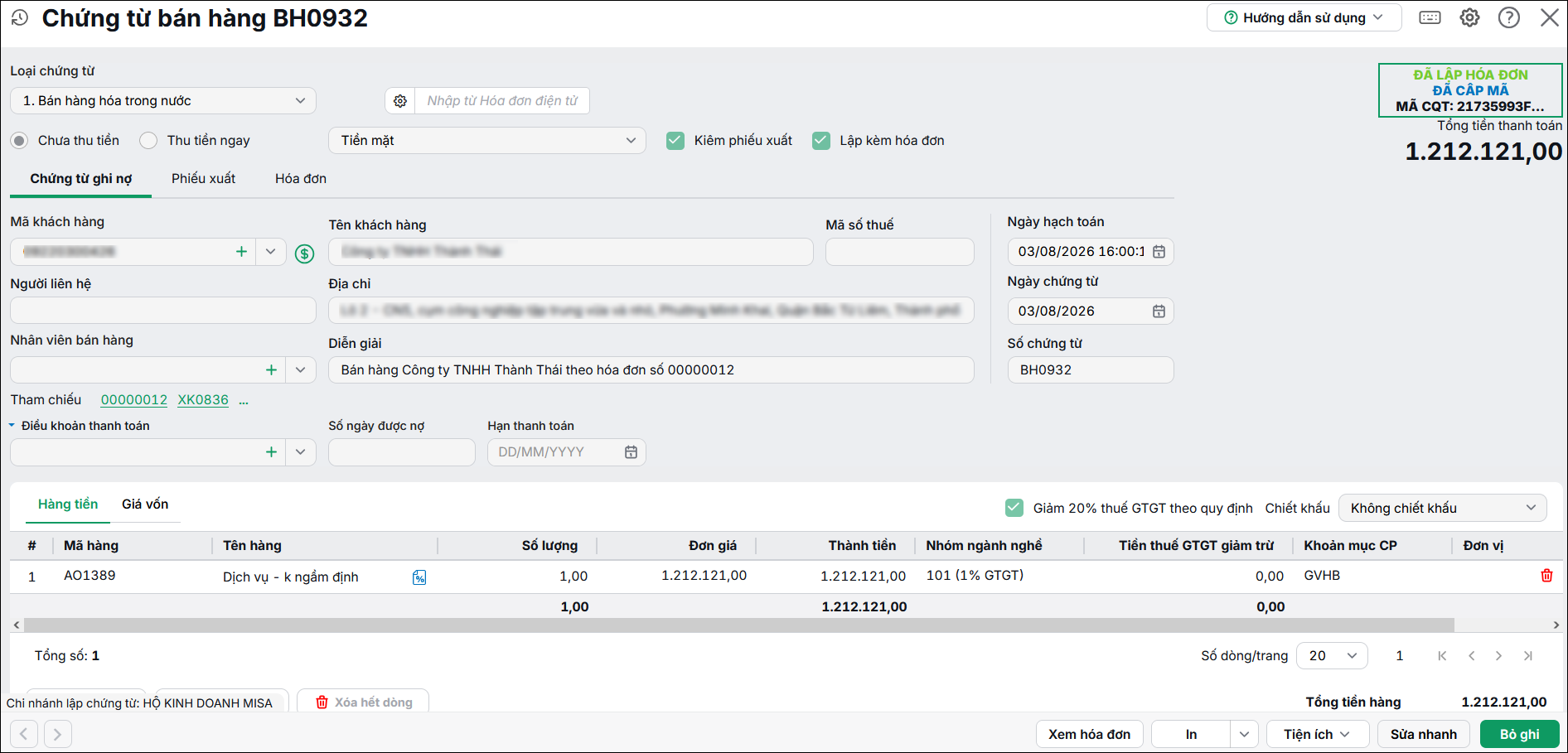Screen dimensions: 1568x753
Task: Switch to Phiếu xuất tab
Action: tap(203, 179)
